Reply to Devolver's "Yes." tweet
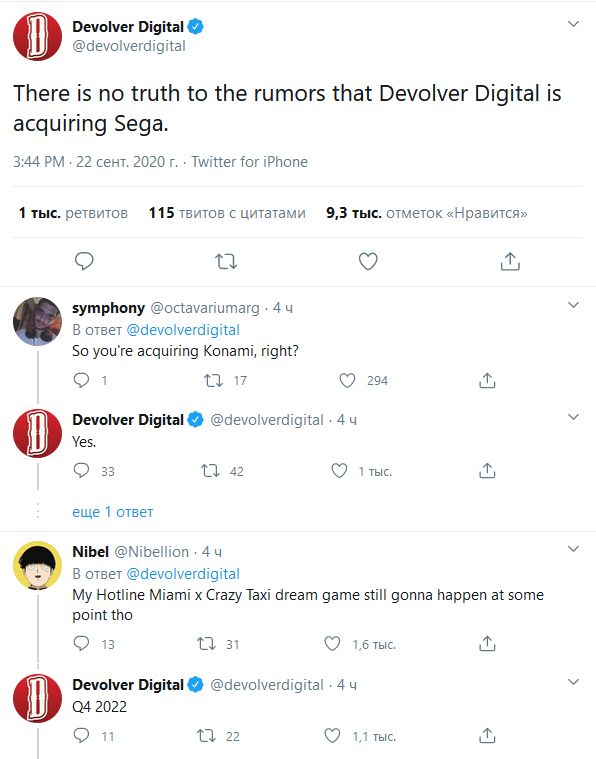Screen dimensions: 596x759 coord(81,471)
